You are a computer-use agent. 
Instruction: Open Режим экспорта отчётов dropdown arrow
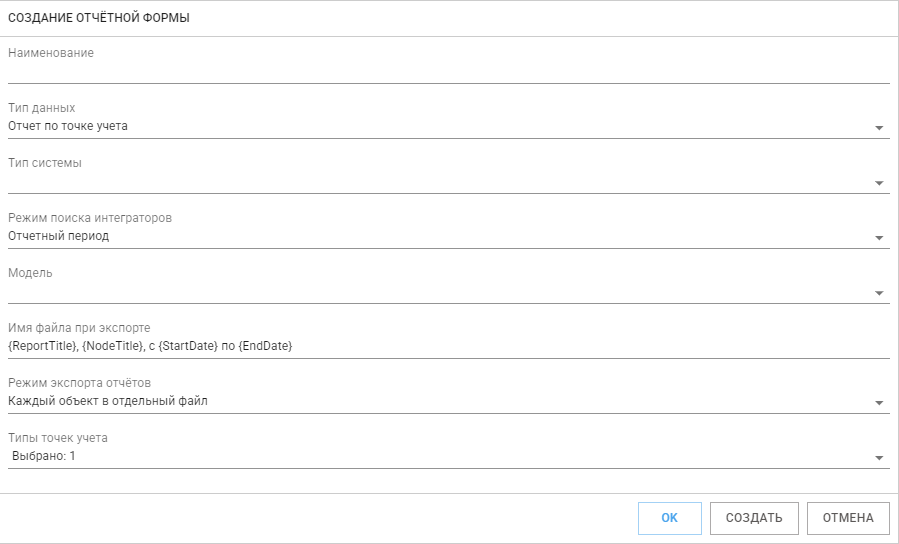[879, 403]
